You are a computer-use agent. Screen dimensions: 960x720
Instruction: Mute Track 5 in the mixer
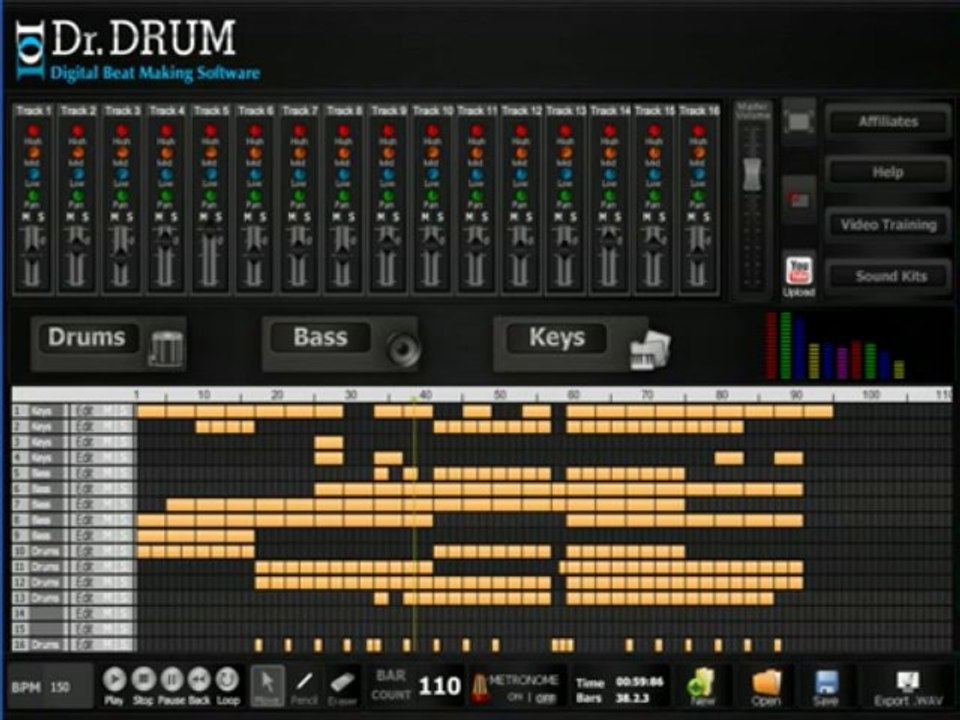[x=203, y=217]
